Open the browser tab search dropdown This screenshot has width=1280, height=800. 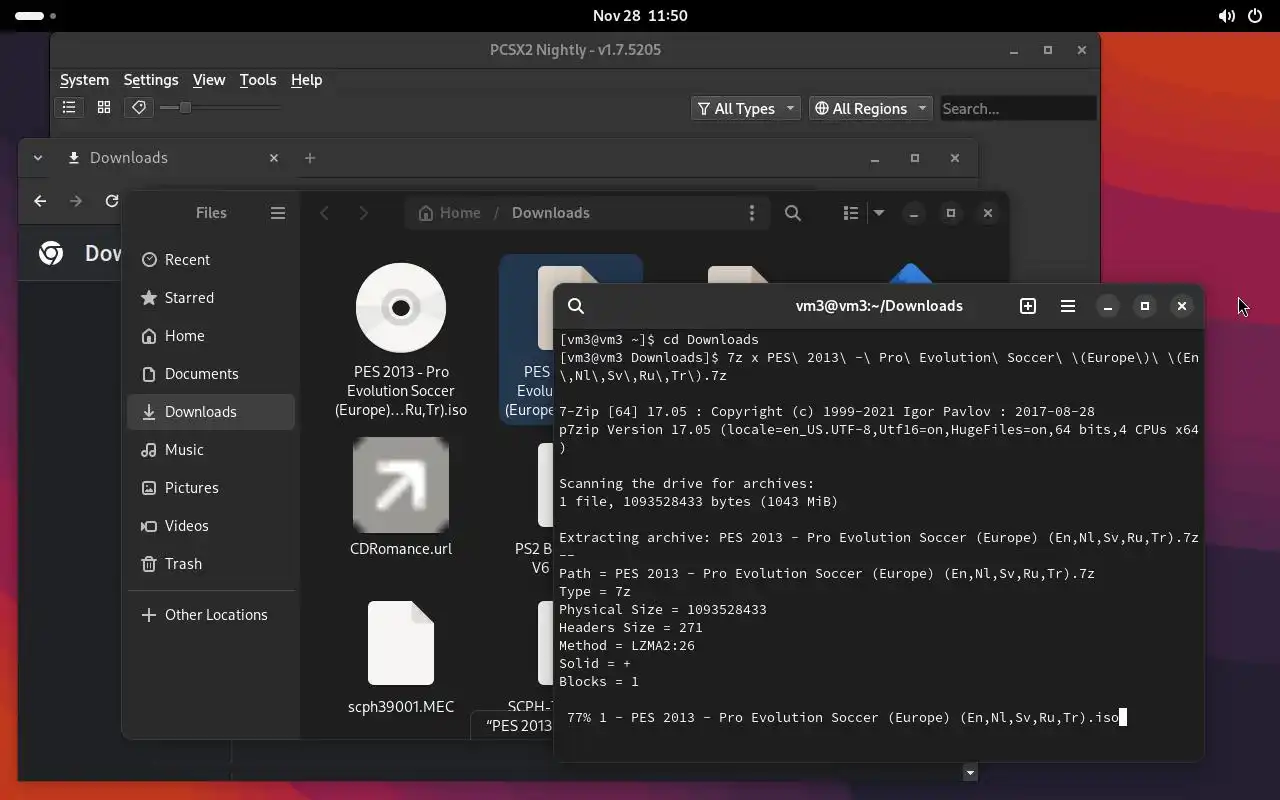tap(37, 158)
